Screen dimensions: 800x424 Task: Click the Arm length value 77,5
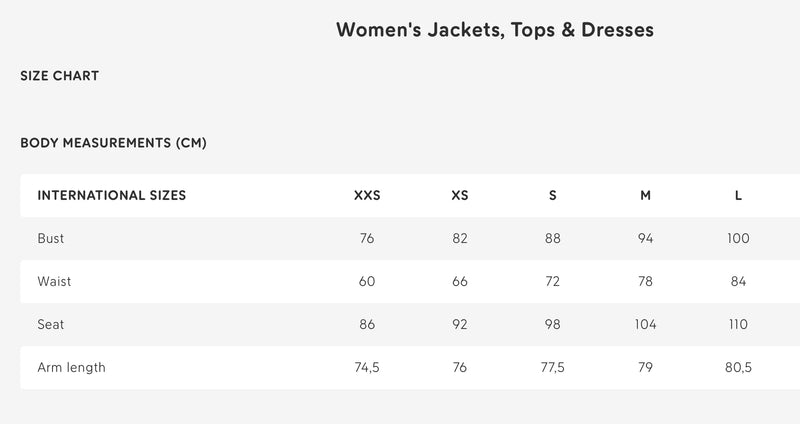pyautogui.click(x=553, y=368)
